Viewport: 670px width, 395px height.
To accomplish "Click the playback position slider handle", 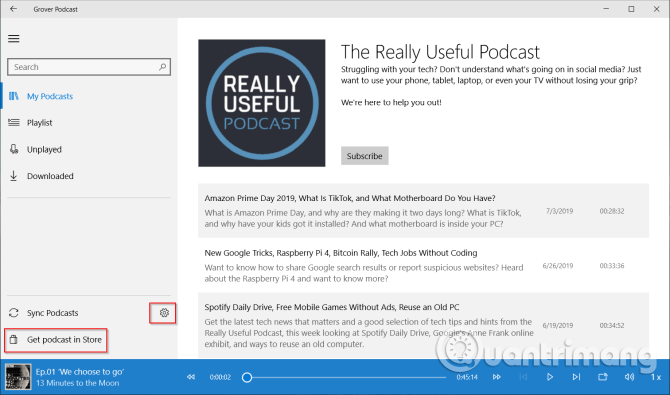I will (x=247, y=377).
